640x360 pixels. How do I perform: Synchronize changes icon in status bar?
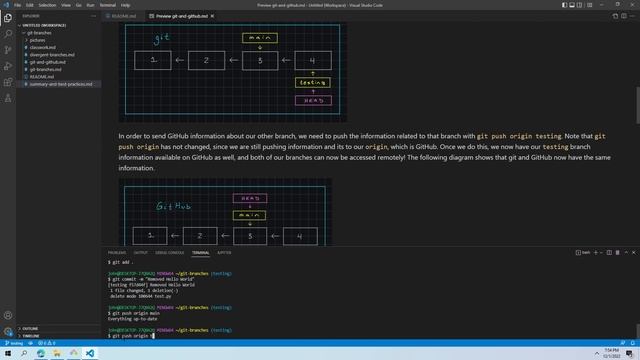31,343
